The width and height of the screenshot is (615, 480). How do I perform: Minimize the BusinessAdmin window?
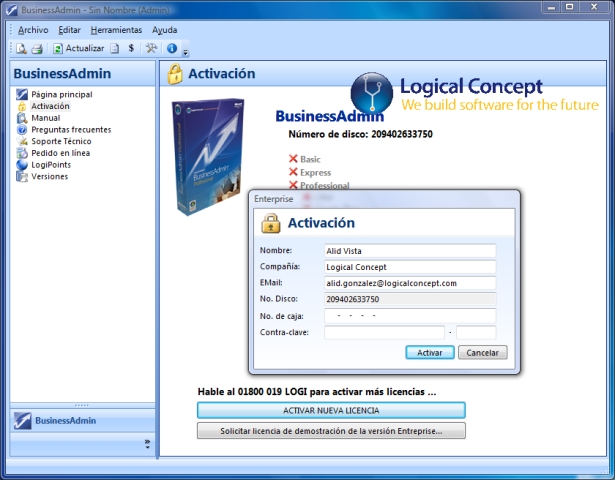(551, 7)
